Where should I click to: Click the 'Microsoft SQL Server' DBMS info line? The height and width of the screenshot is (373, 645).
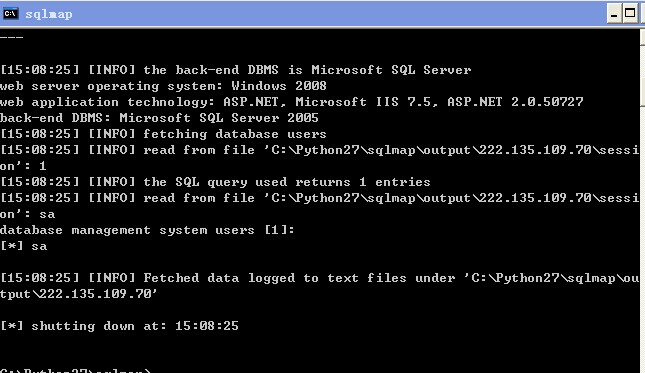click(236, 70)
